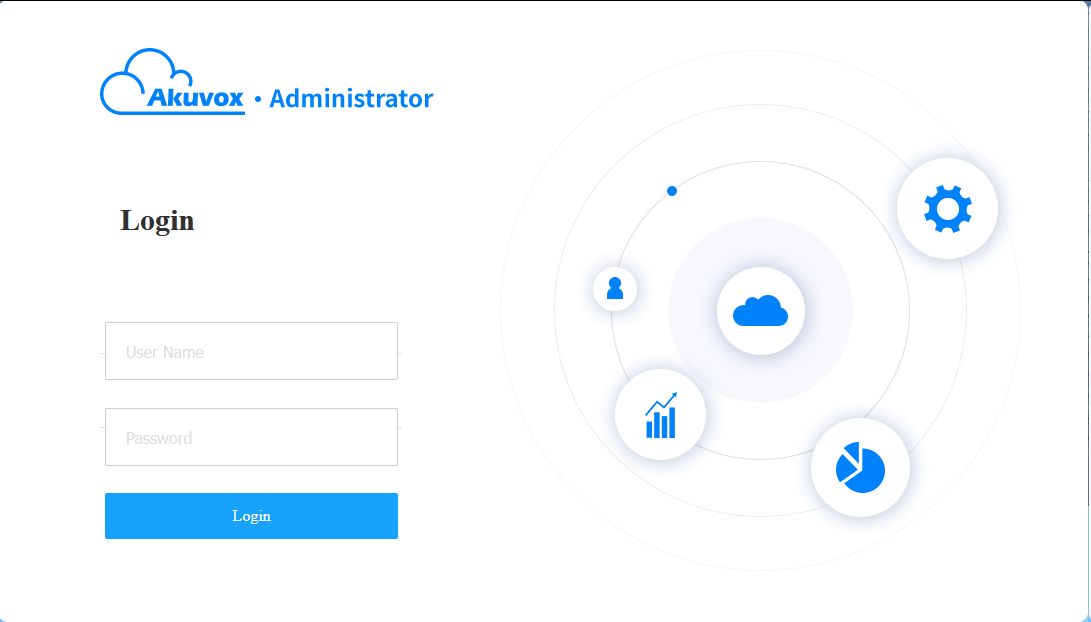Image resolution: width=1091 pixels, height=622 pixels.
Task: Click the central cloud icon
Action: tap(760, 311)
